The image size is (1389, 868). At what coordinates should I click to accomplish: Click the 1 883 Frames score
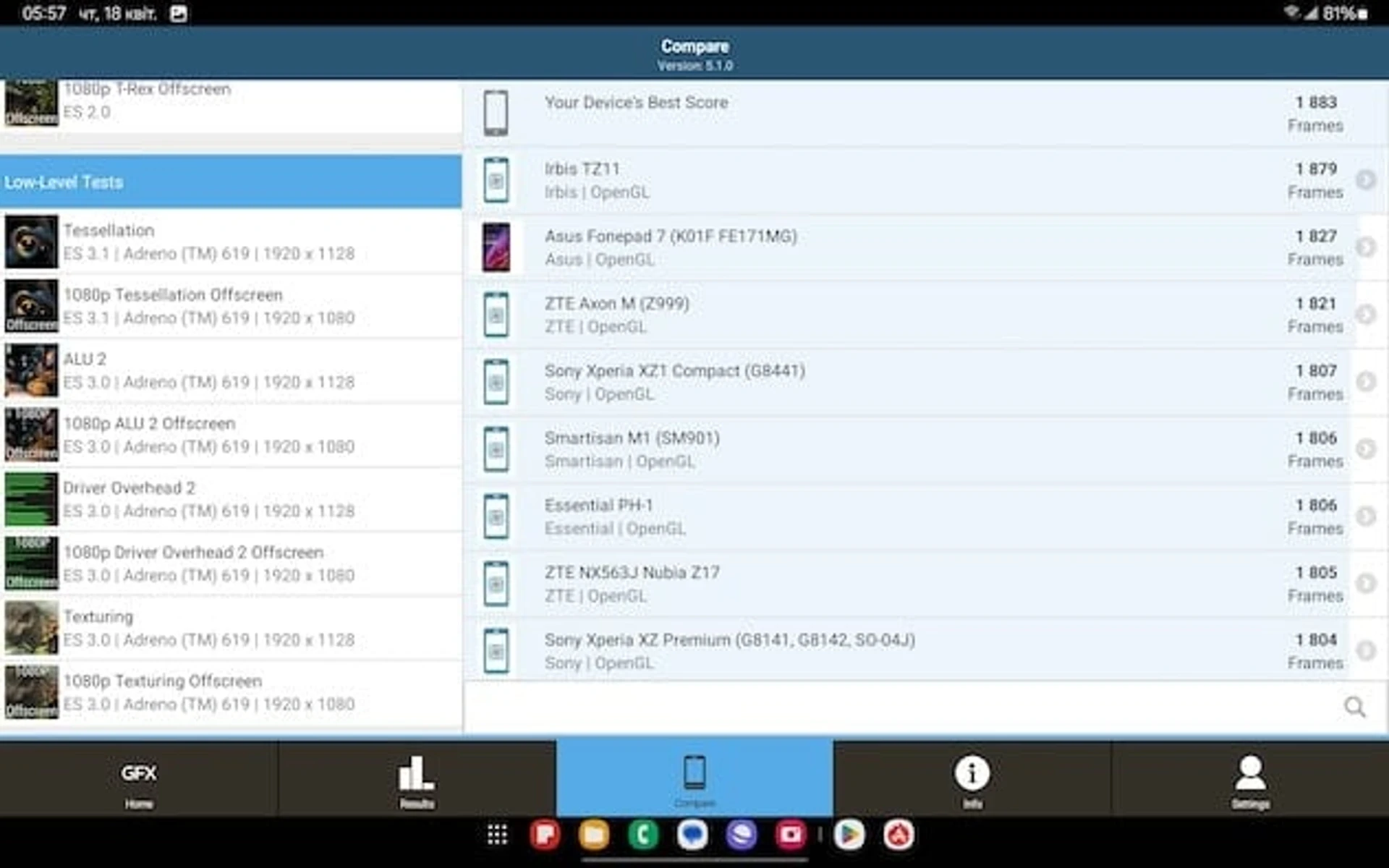tap(1315, 114)
